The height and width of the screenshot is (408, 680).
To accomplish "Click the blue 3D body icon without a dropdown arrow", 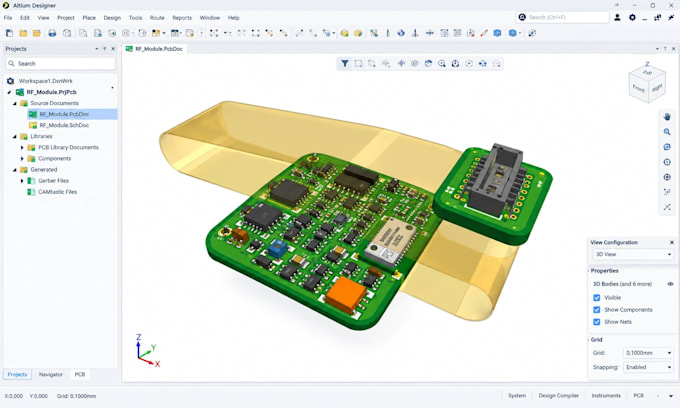I will [x=497, y=33].
